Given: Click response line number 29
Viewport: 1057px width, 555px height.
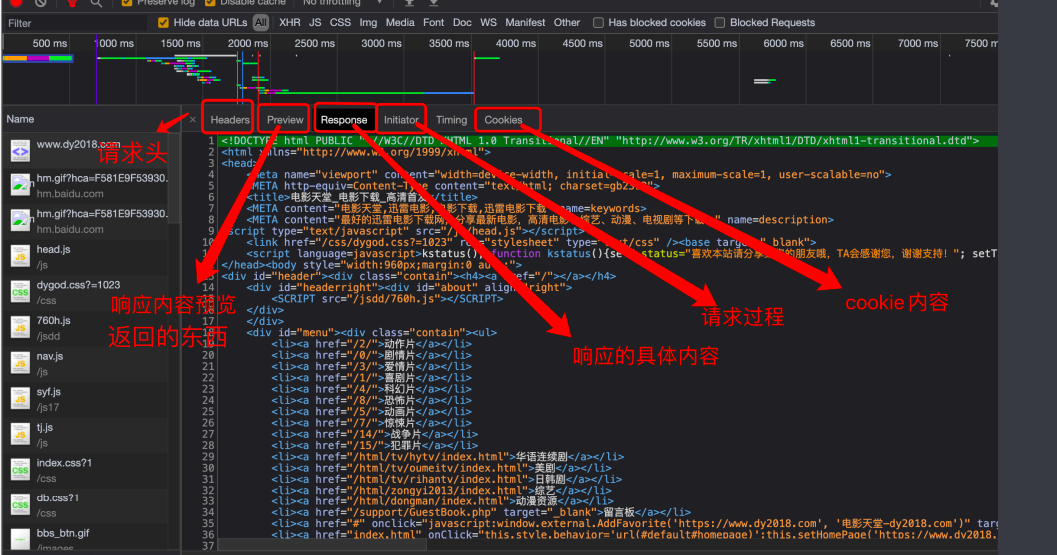Looking at the screenshot, I should coord(208,457).
